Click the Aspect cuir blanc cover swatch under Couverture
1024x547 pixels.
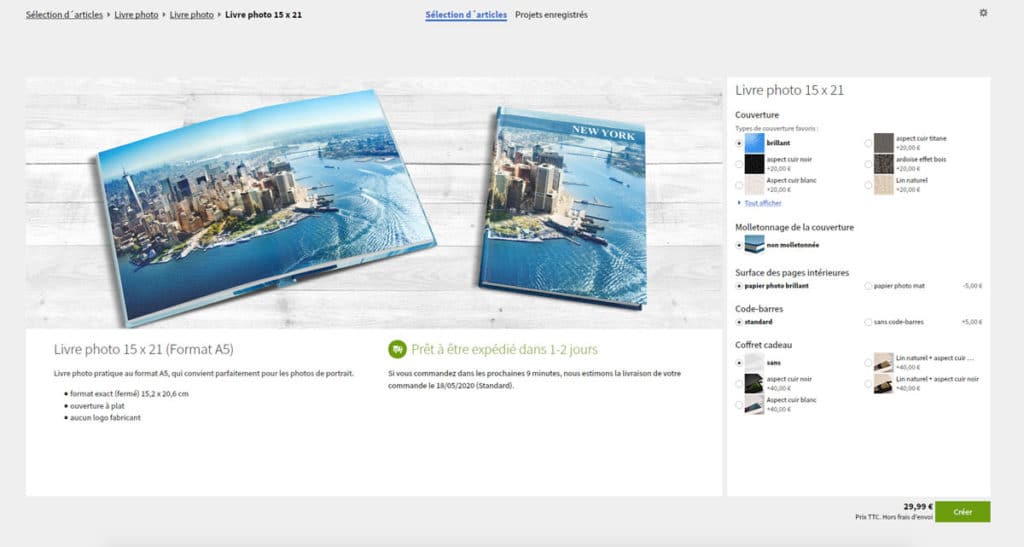pyautogui.click(x=754, y=185)
